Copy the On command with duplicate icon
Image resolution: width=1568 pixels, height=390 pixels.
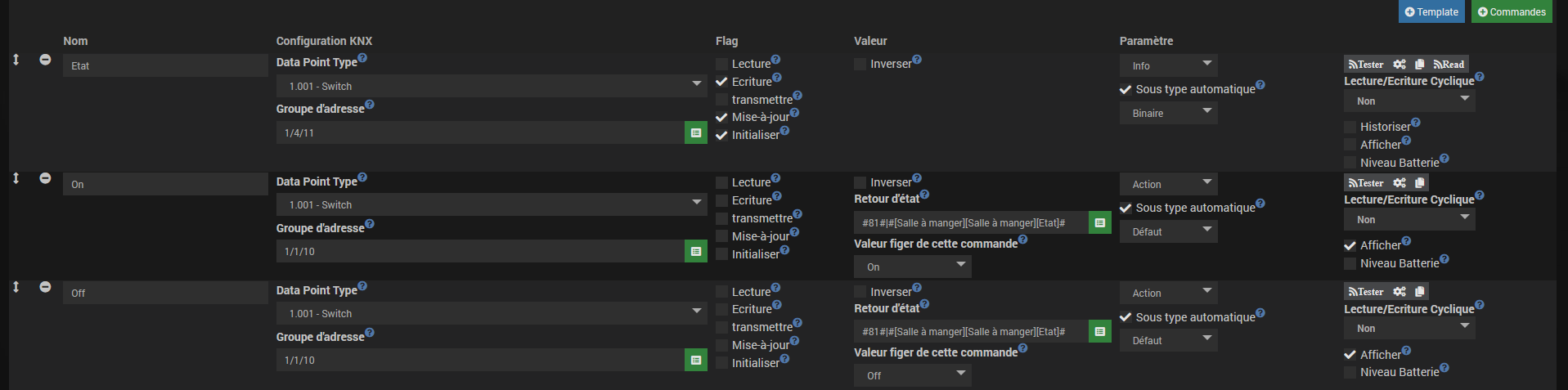(x=1419, y=183)
